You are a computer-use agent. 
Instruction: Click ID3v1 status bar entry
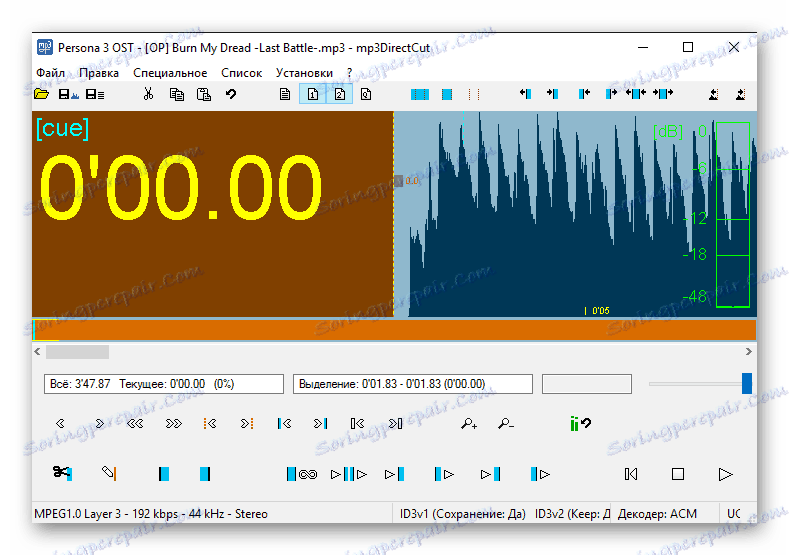(x=462, y=514)
